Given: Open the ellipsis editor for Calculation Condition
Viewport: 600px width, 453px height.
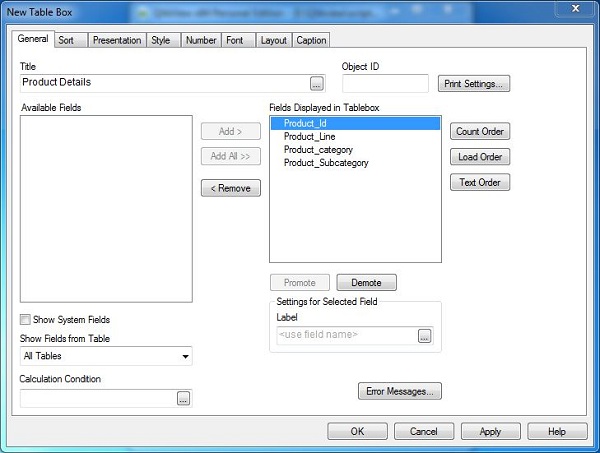Looking at the screenshot, I should (x=184, y=398).
